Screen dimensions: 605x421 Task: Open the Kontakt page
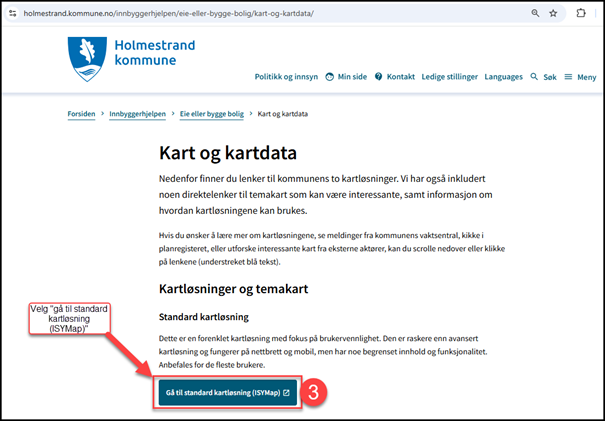click(401, 77)
